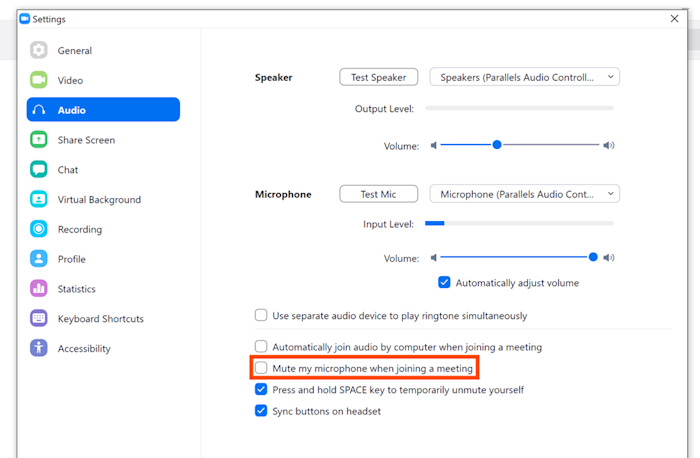Uncheck Press and hold SPACE to unmute
The height and width of the screenshot is (458, 700).
(x=261, y=389)
